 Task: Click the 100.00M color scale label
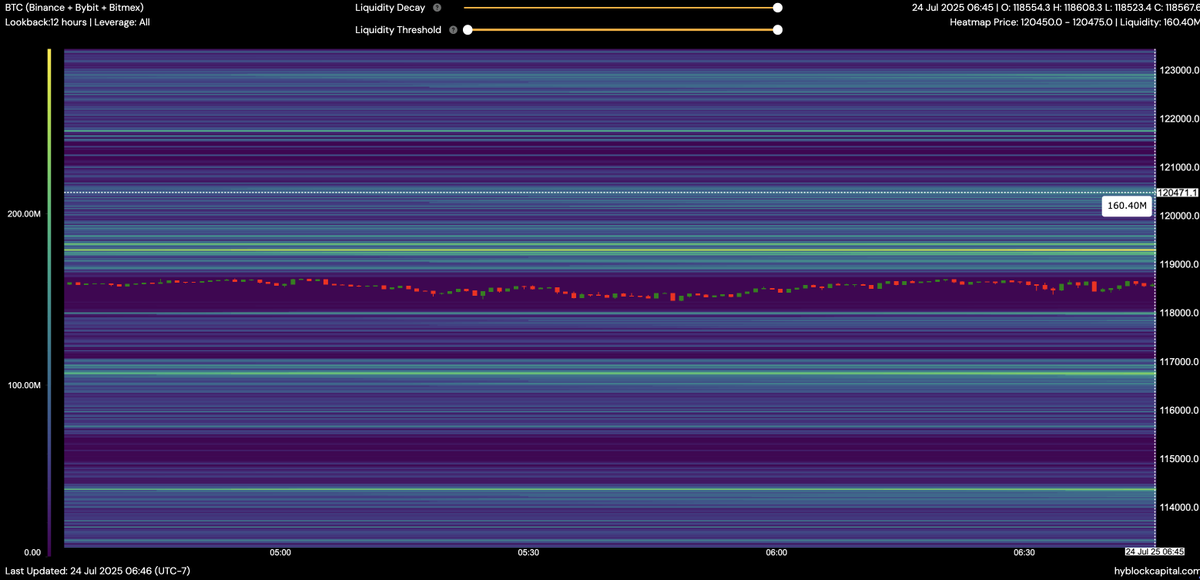tap(25, 385)
